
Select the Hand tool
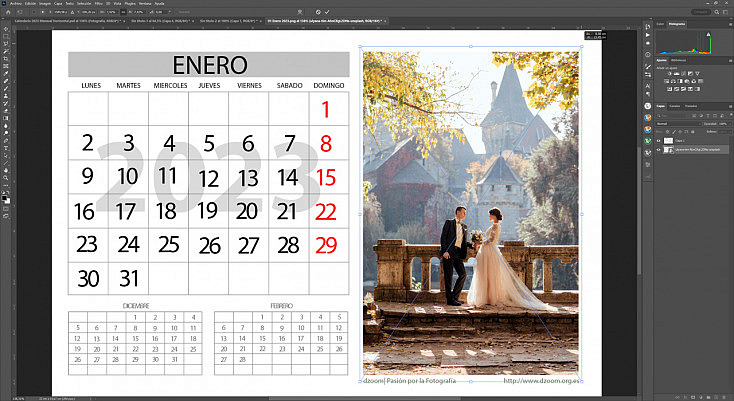coord(6,170)
